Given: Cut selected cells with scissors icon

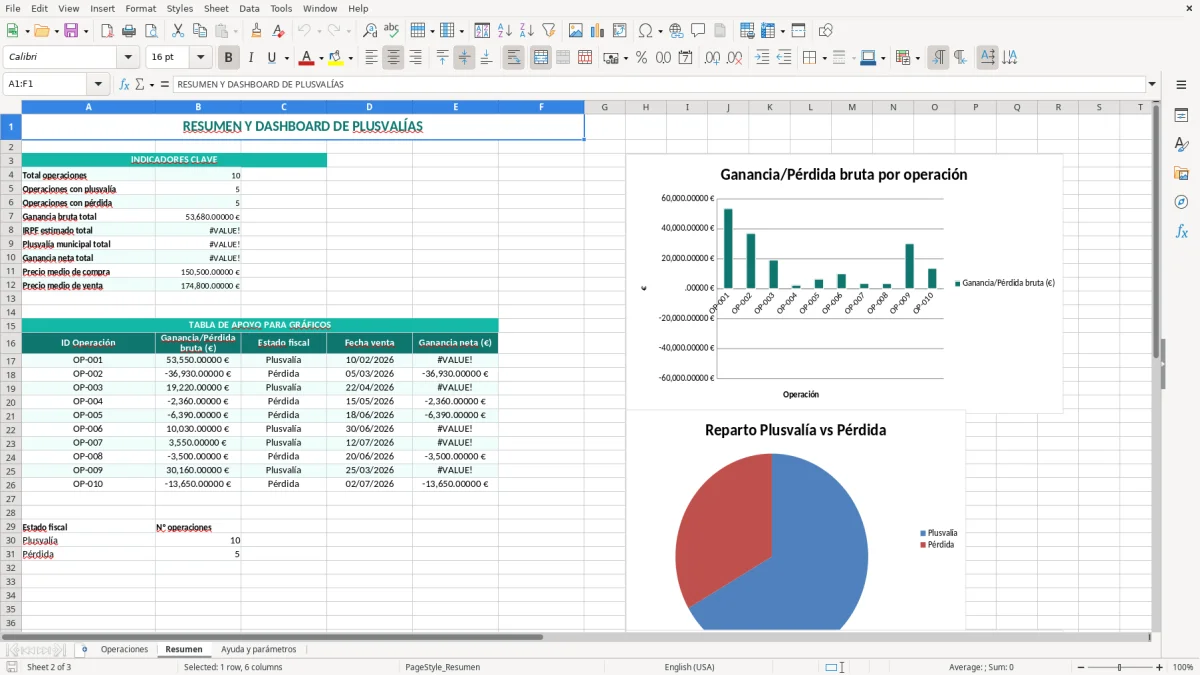Looking at the screenshot, I should tap(177, 31).
